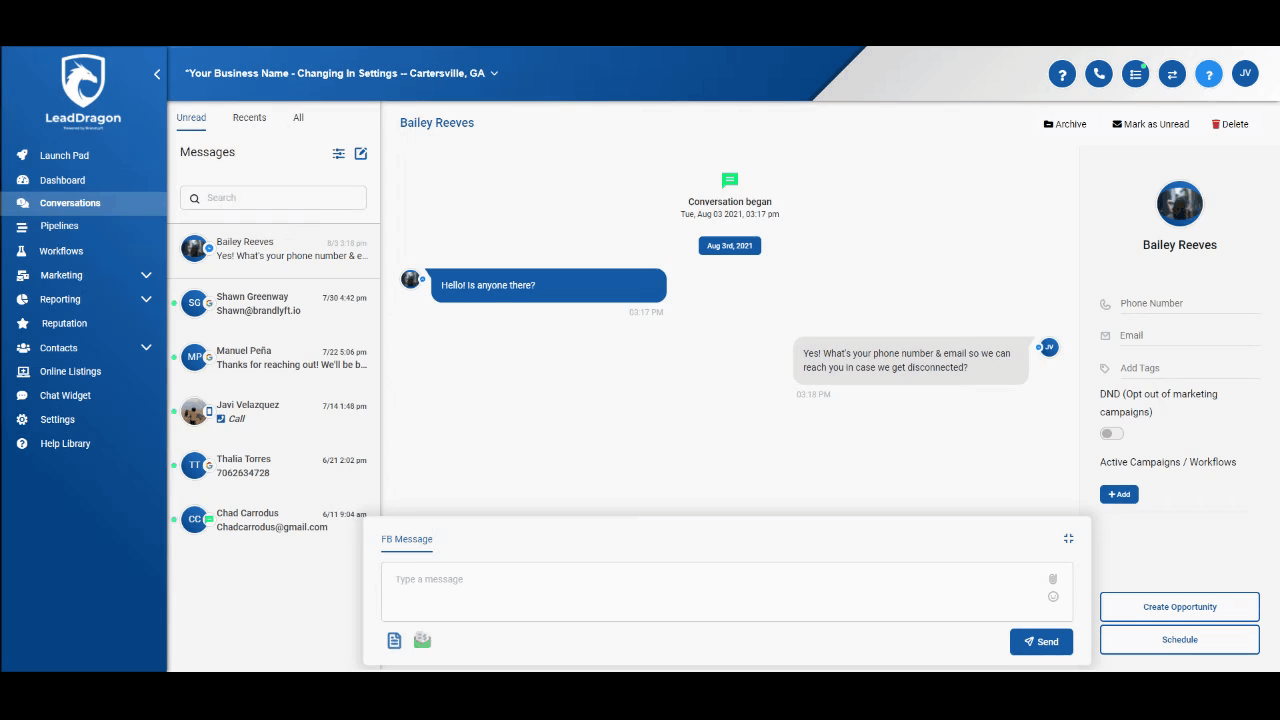
Task: Click the Create Opportunity button
Action: (1179, 607)
